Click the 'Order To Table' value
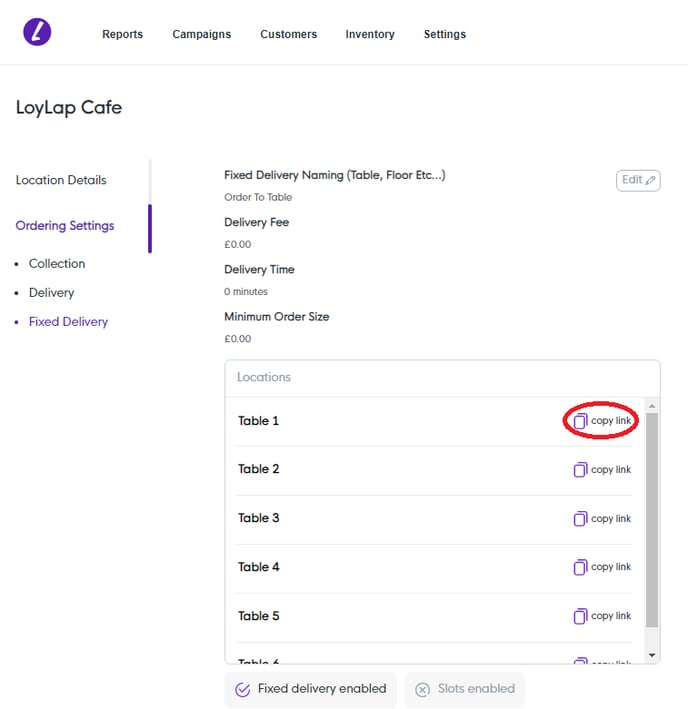 (x=258, y=197)
